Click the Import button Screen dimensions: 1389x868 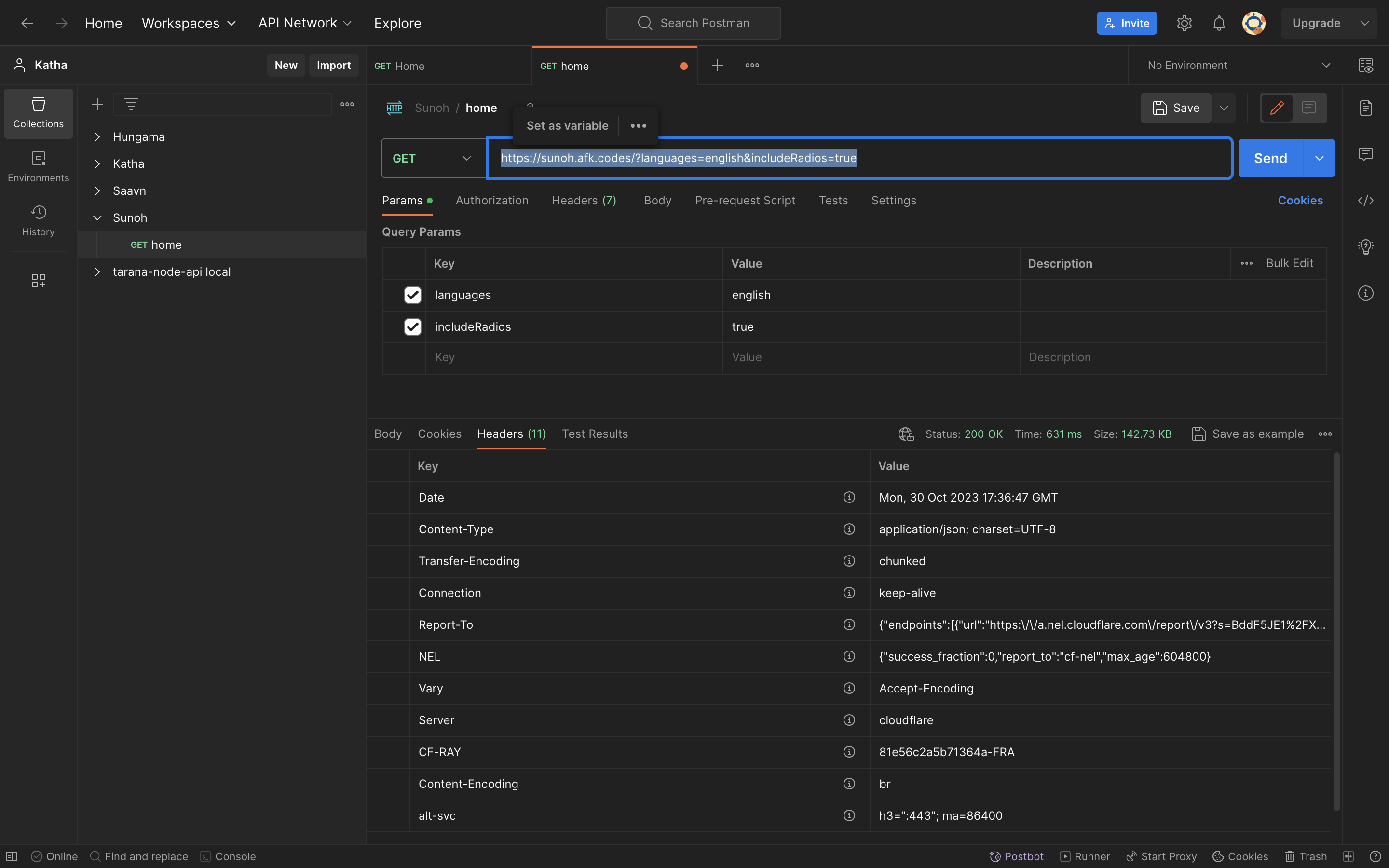coord(333,65)
